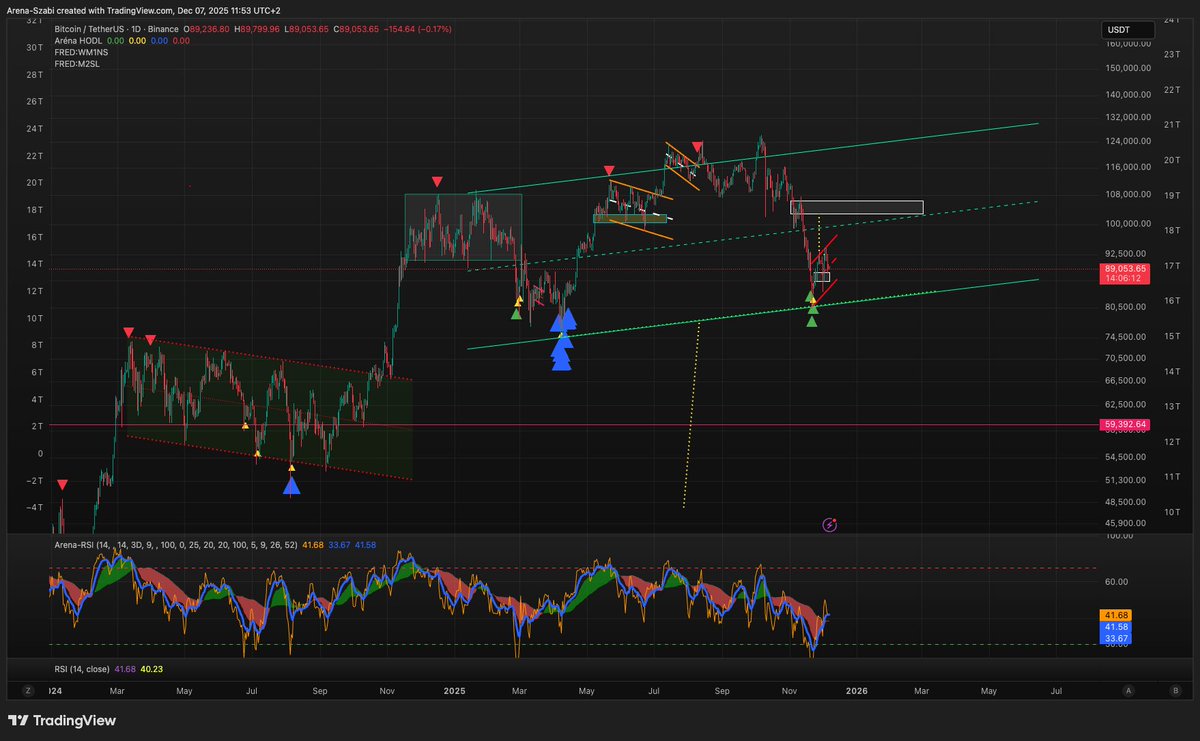Click the pink 59,392.64 price line label
This screenshot has width=1200, height=741.
(1124, 425)
